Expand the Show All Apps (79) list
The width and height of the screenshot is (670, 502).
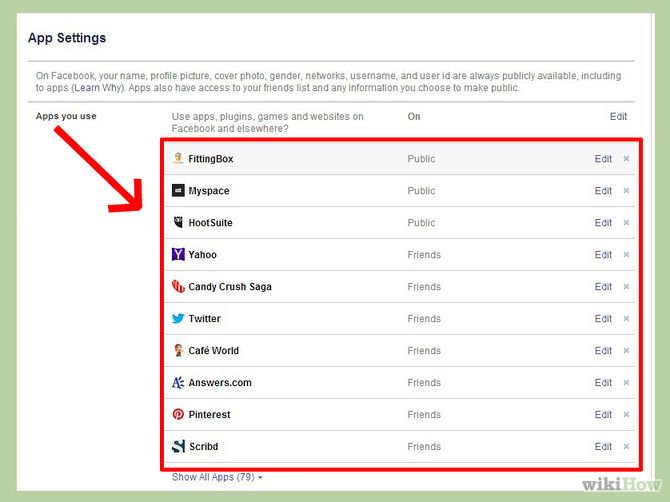217,478
